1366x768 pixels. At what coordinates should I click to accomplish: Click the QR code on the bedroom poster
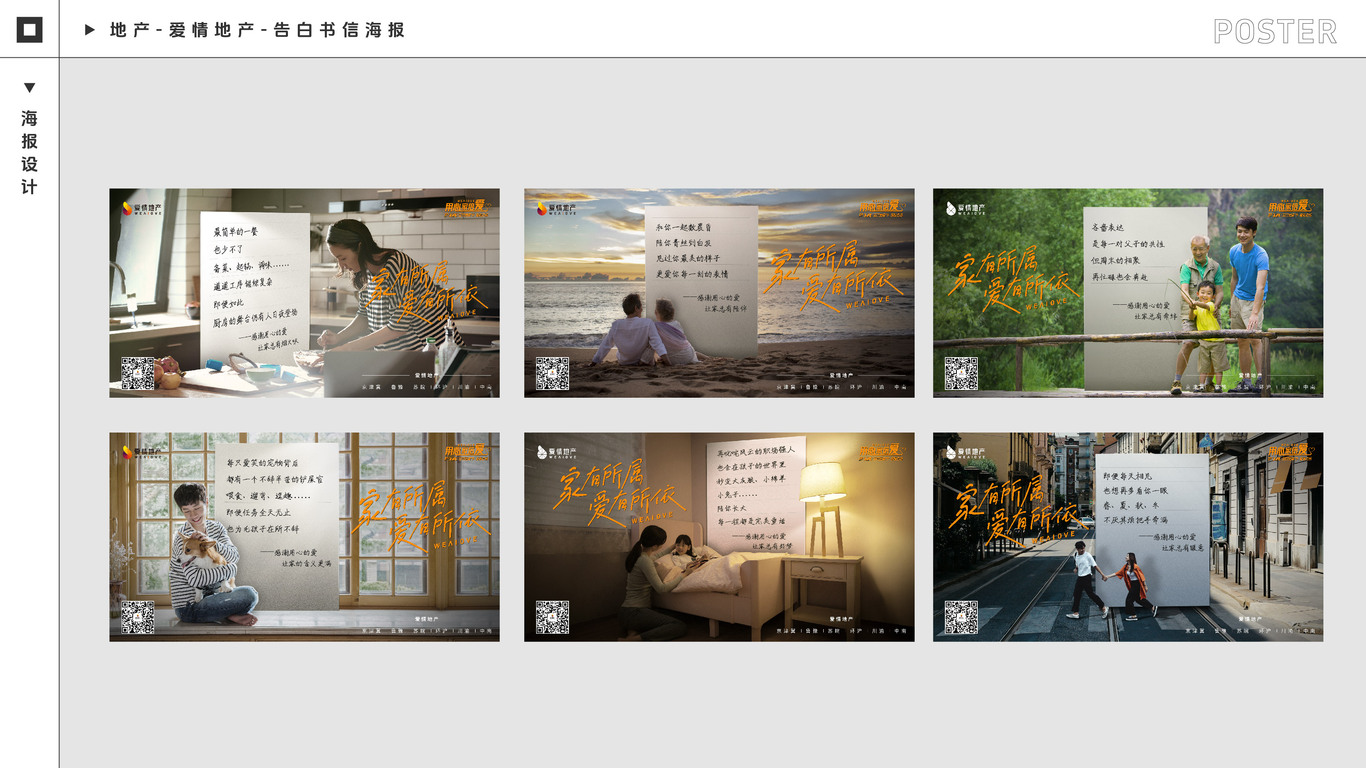(x=552, y=617)
